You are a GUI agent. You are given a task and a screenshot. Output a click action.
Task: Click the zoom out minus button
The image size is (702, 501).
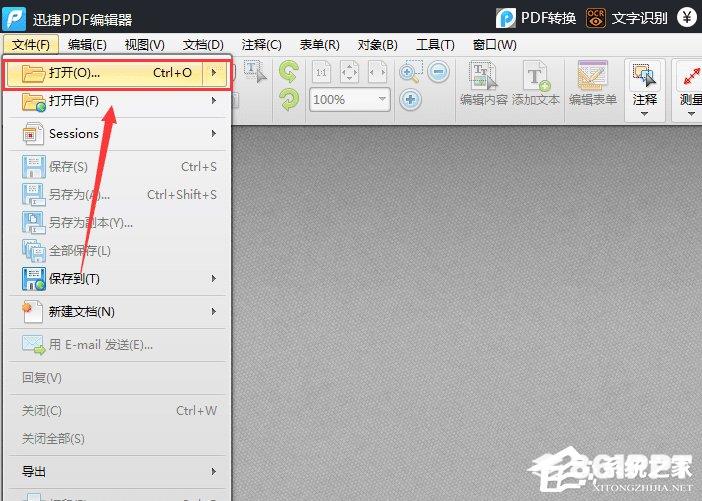coord(438,72)
